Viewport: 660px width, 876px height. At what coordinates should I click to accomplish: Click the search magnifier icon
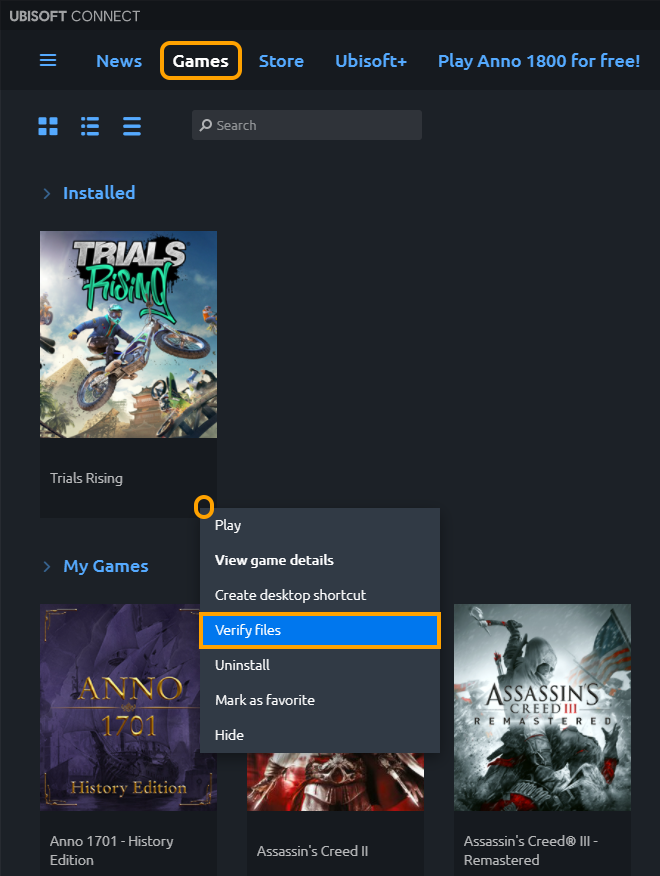tap(206, 125)
